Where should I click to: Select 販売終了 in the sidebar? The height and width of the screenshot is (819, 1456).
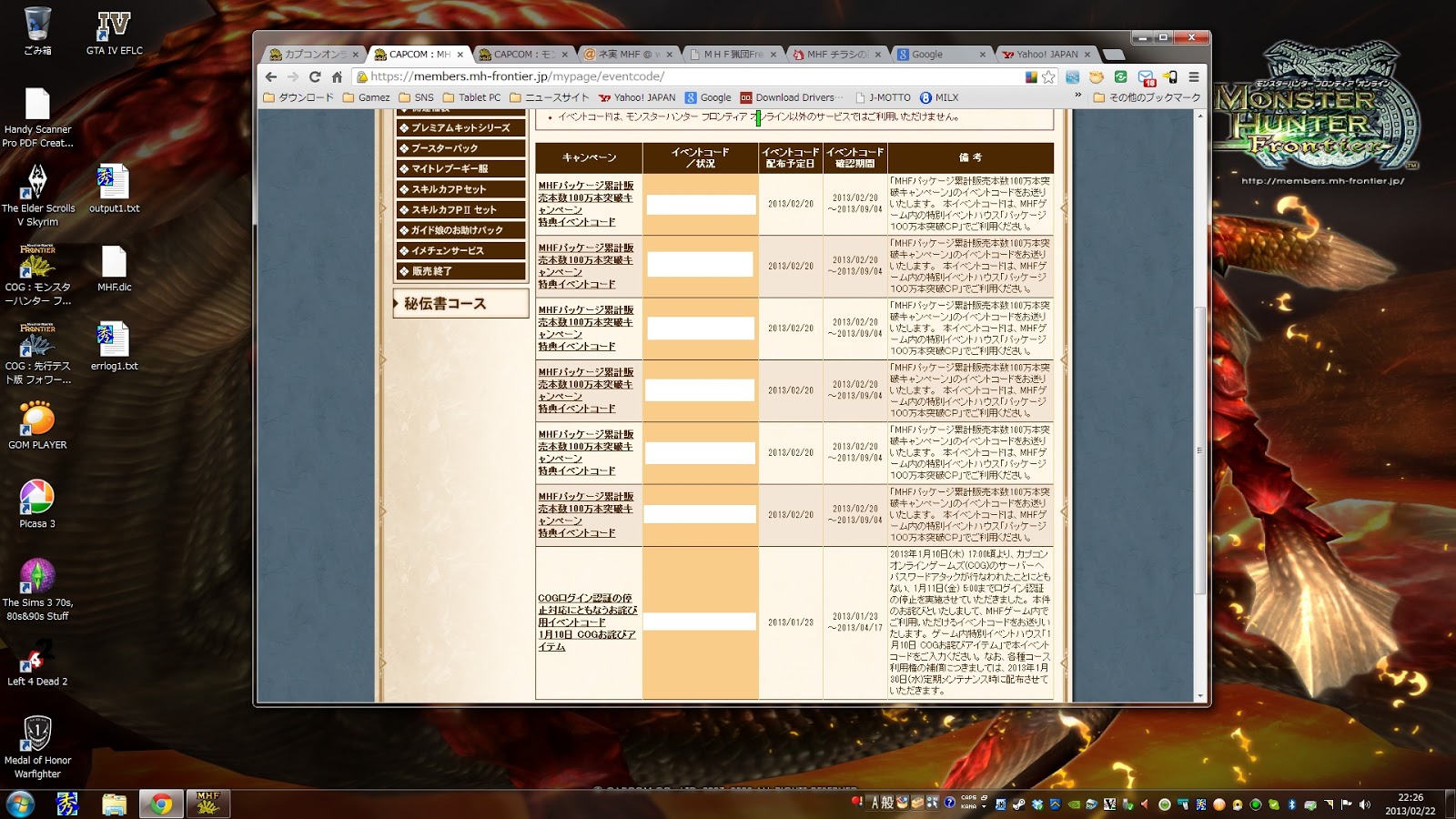460,271
